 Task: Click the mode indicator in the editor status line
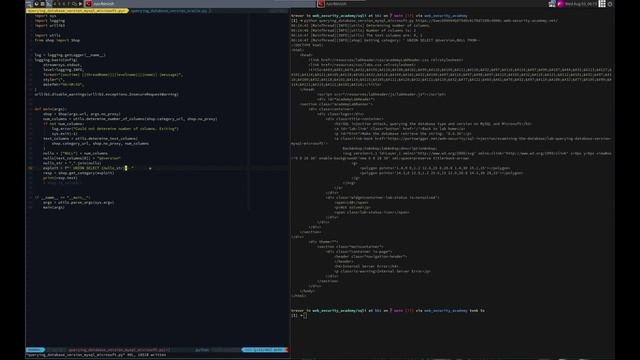click(35, 350)
